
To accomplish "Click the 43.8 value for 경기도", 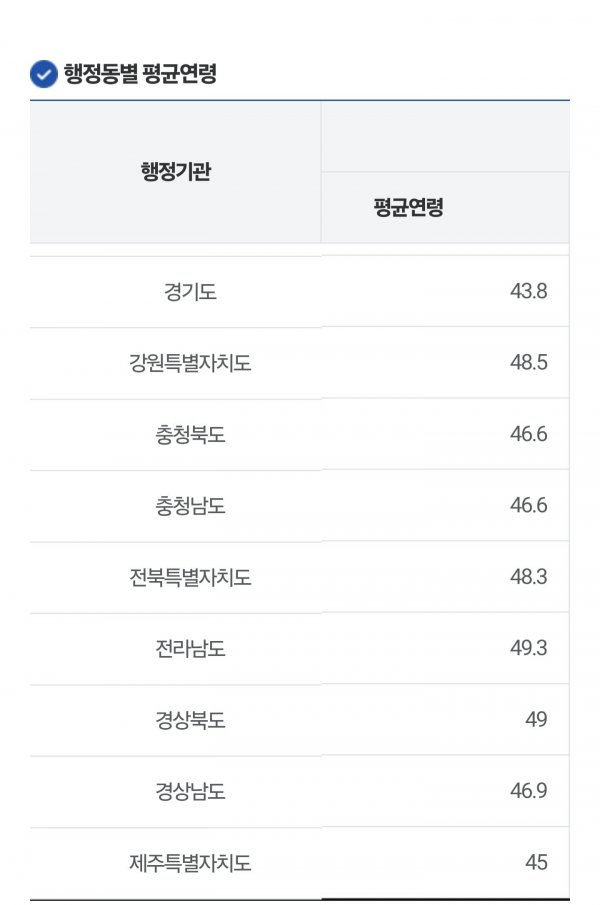I will coord(528,291).
